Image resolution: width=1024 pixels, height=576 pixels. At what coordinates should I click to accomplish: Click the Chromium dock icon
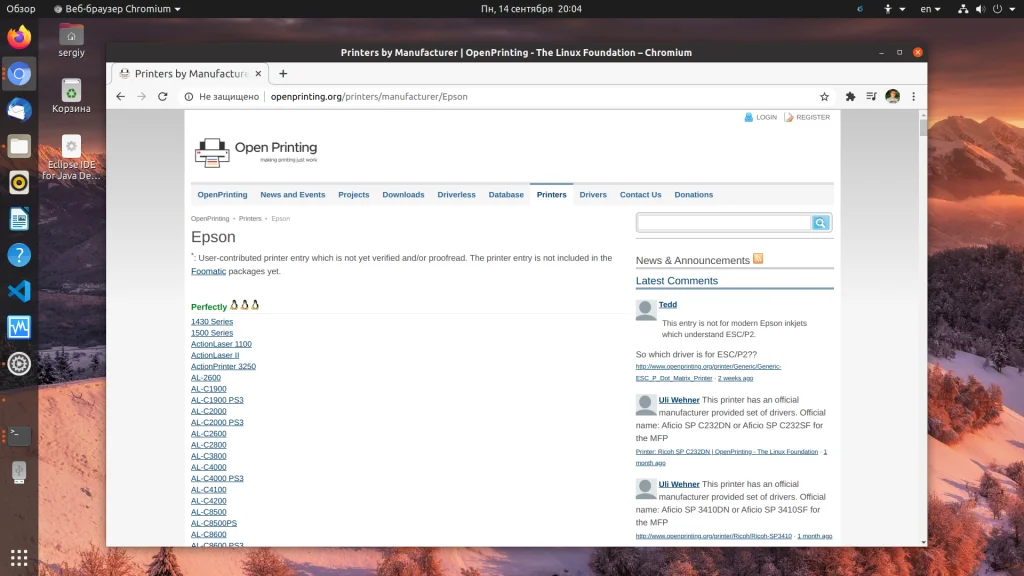tap(19, 74)
